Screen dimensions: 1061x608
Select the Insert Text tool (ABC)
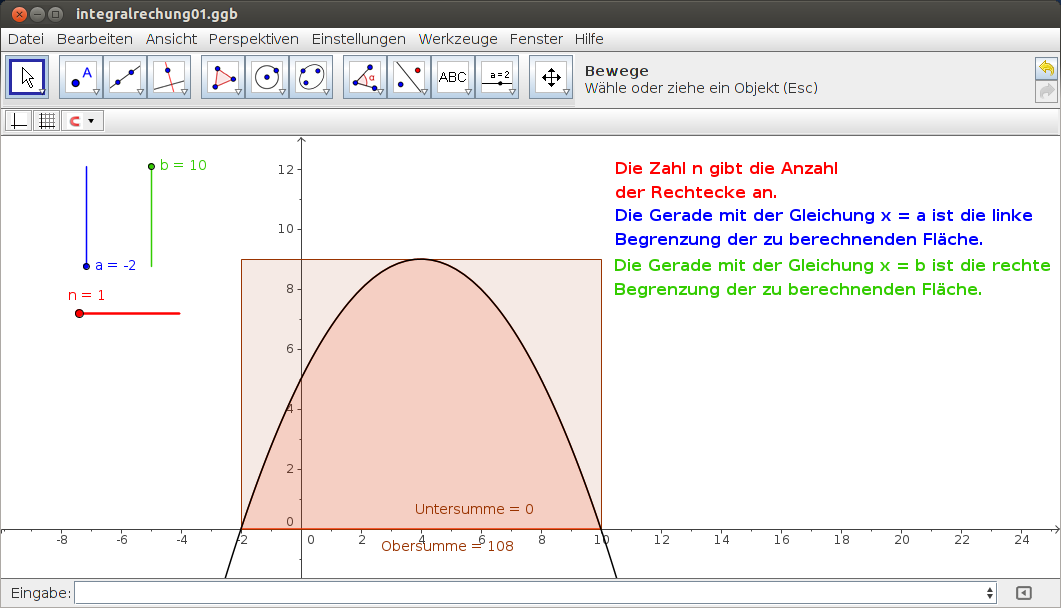click(x=453, y=77)
